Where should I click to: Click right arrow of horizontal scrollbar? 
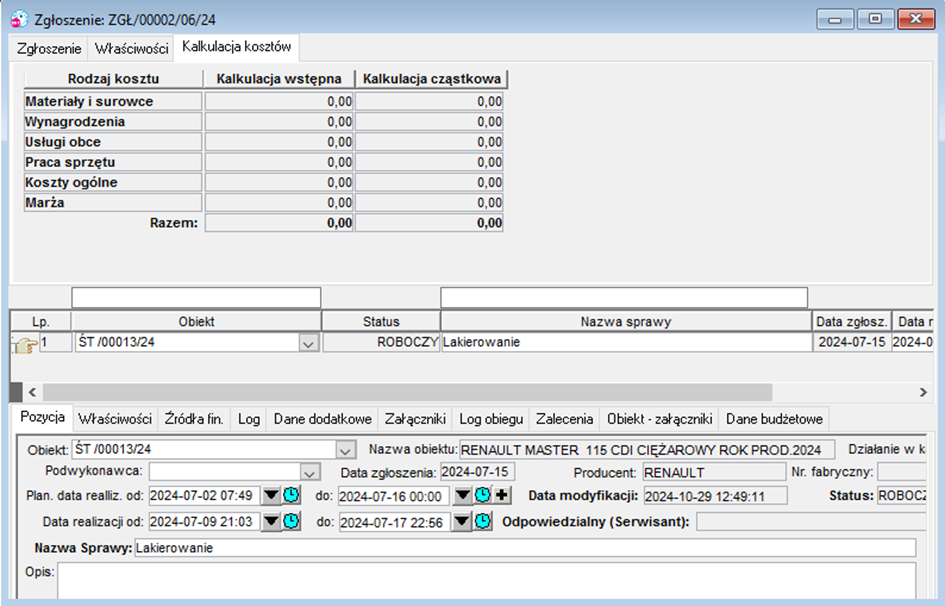coord(923,393)
